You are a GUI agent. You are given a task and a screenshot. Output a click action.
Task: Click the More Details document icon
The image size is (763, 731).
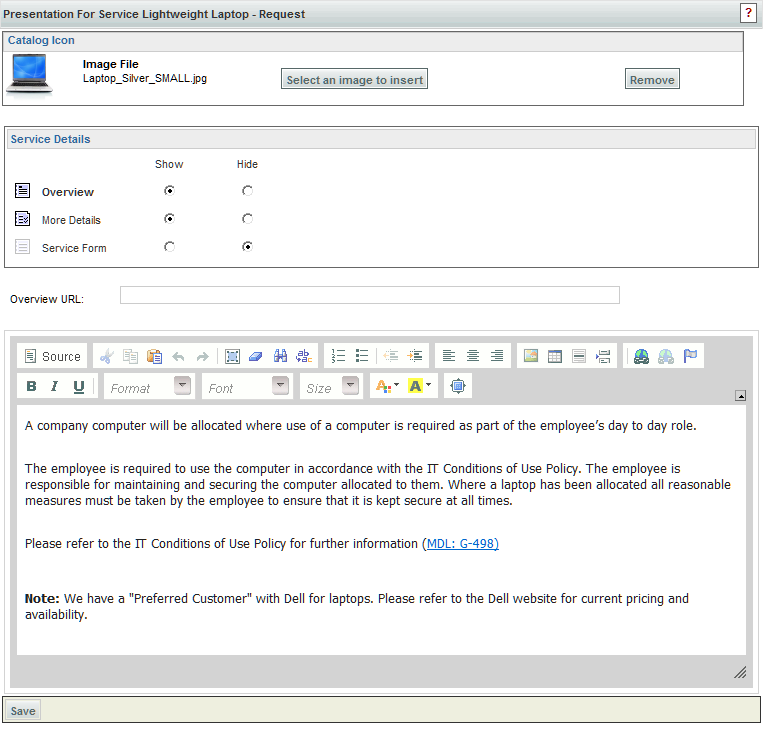[22, 219]
